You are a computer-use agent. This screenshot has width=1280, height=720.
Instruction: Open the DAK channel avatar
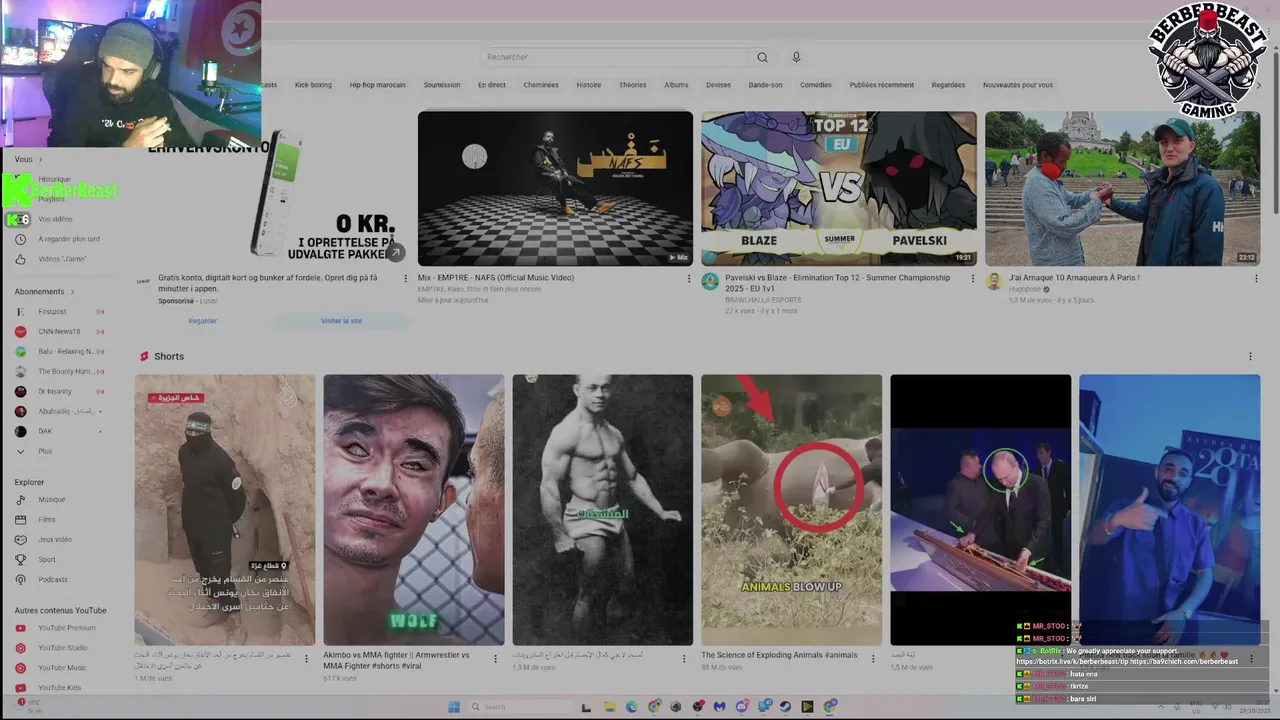click(20, 432)
